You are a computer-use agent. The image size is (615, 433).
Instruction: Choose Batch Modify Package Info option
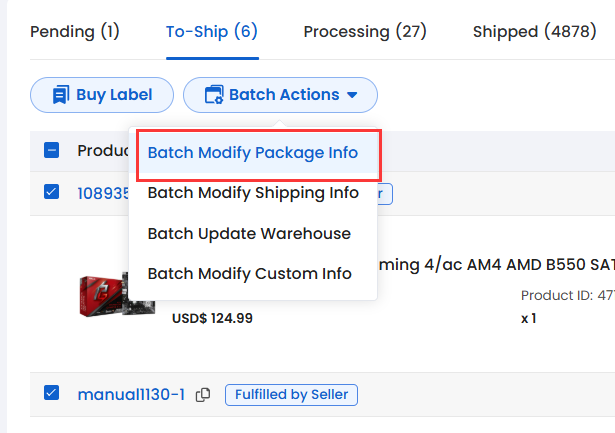click(x=253, y=153)
